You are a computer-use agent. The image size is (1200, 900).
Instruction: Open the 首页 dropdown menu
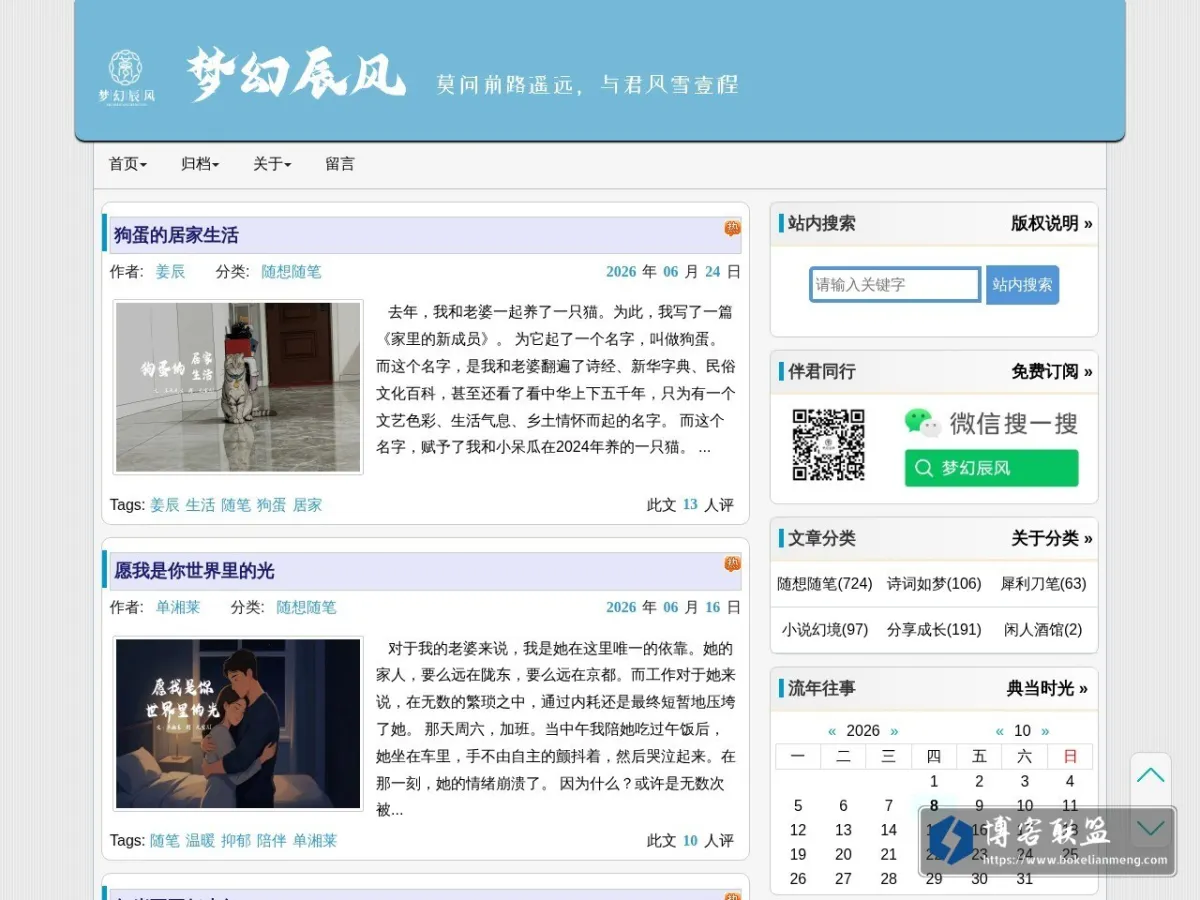coord(128,164)
